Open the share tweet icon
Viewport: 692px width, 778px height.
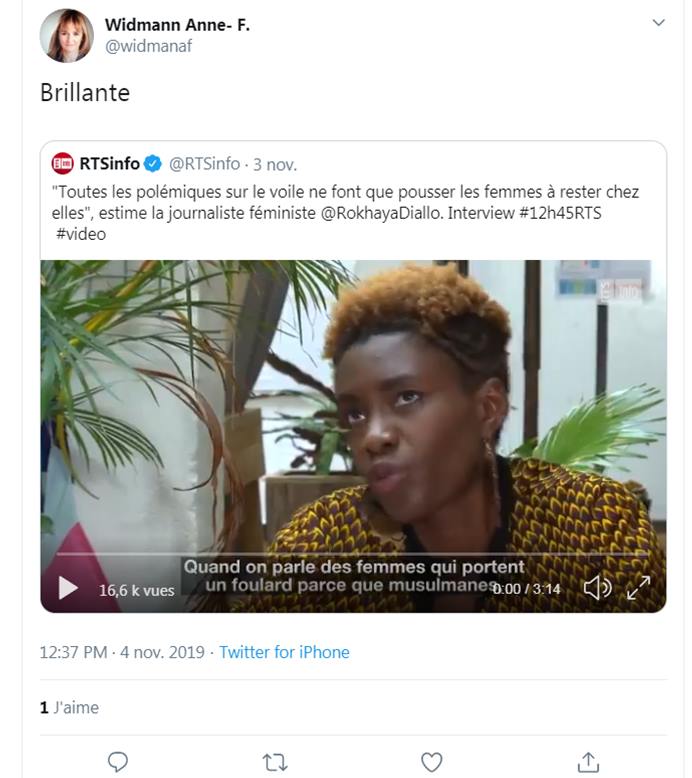[x=589, y=762]
